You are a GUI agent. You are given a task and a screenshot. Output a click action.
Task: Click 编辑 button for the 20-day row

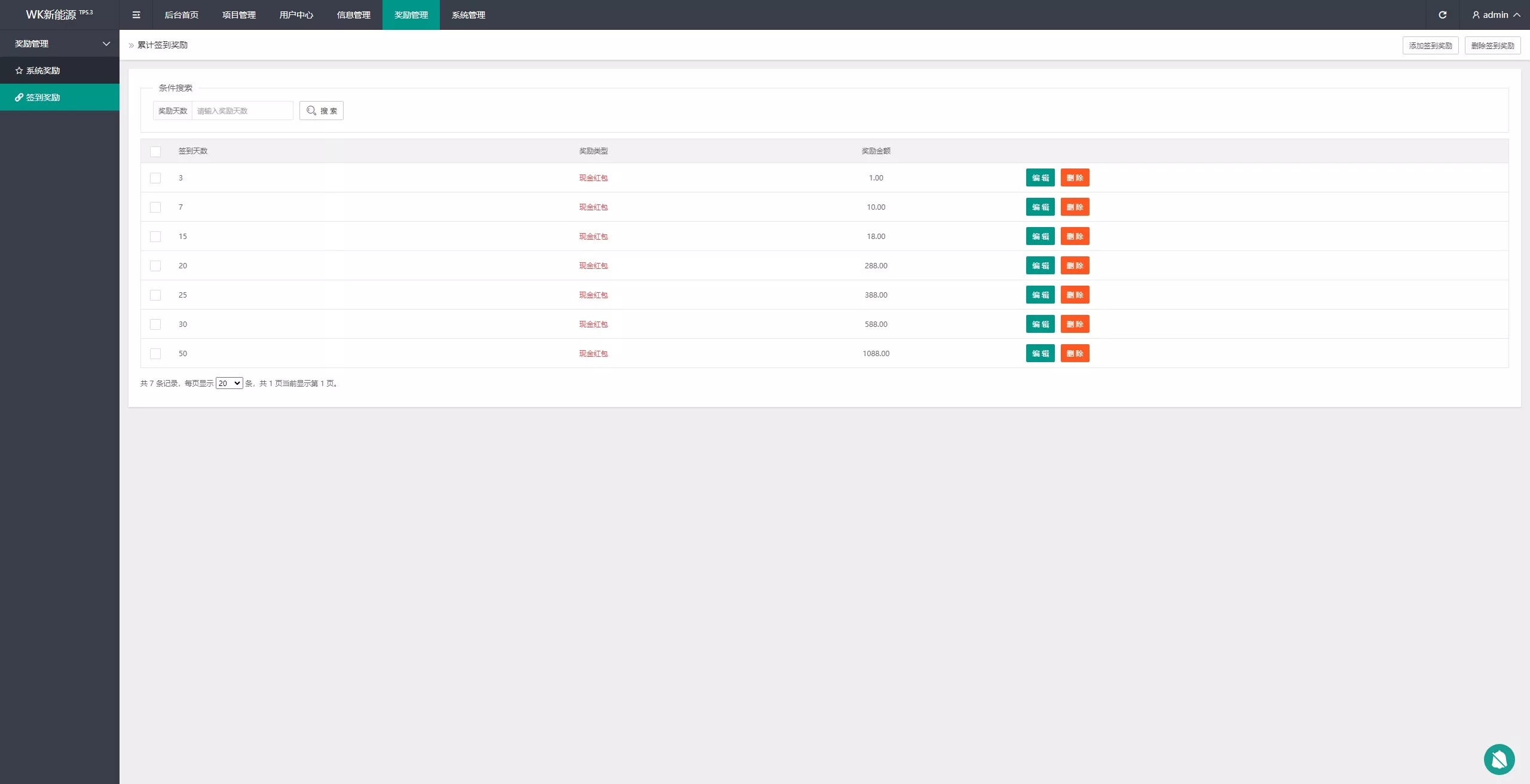[1040, 265]
